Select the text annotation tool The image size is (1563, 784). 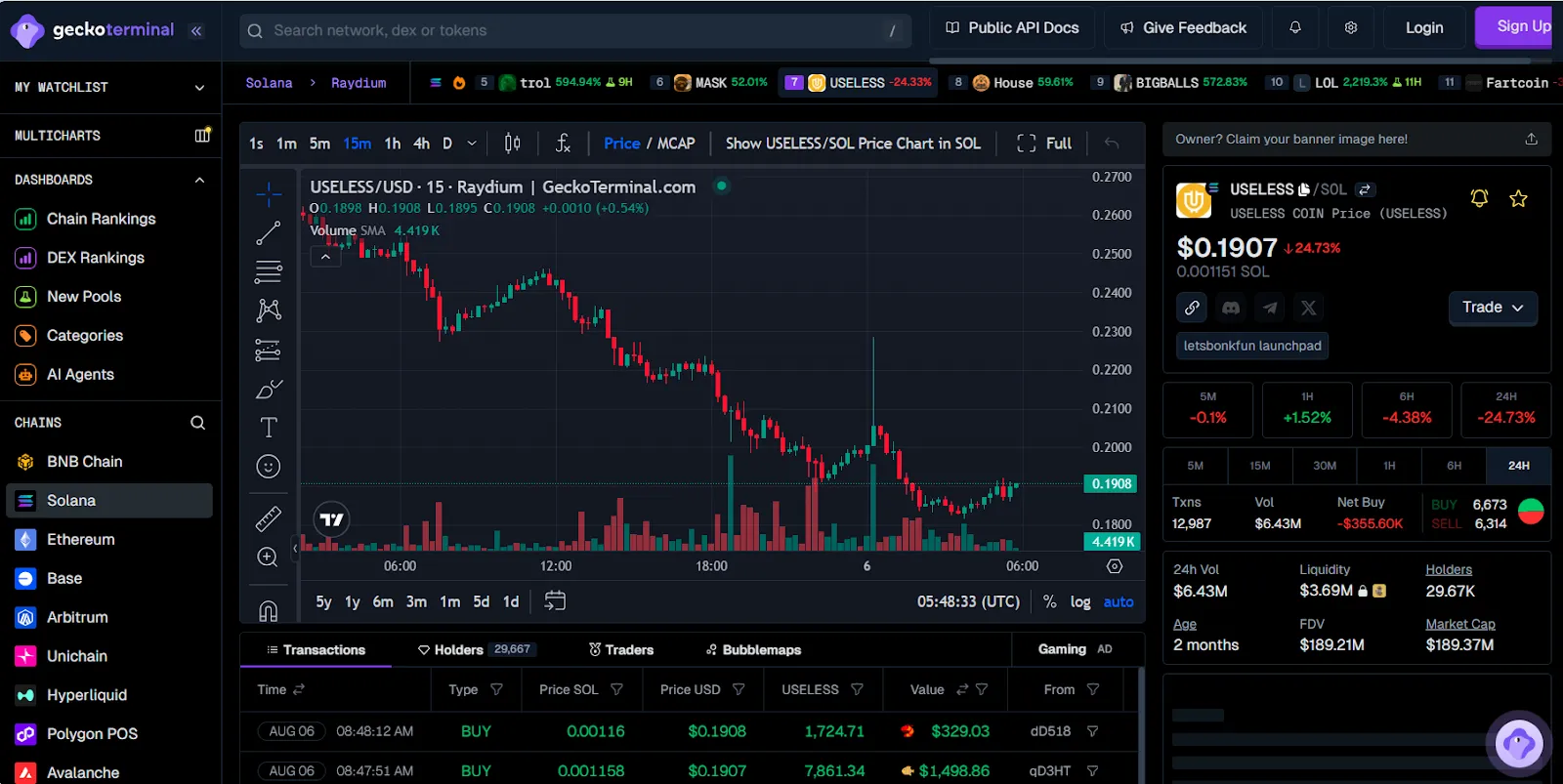point(269,428)
